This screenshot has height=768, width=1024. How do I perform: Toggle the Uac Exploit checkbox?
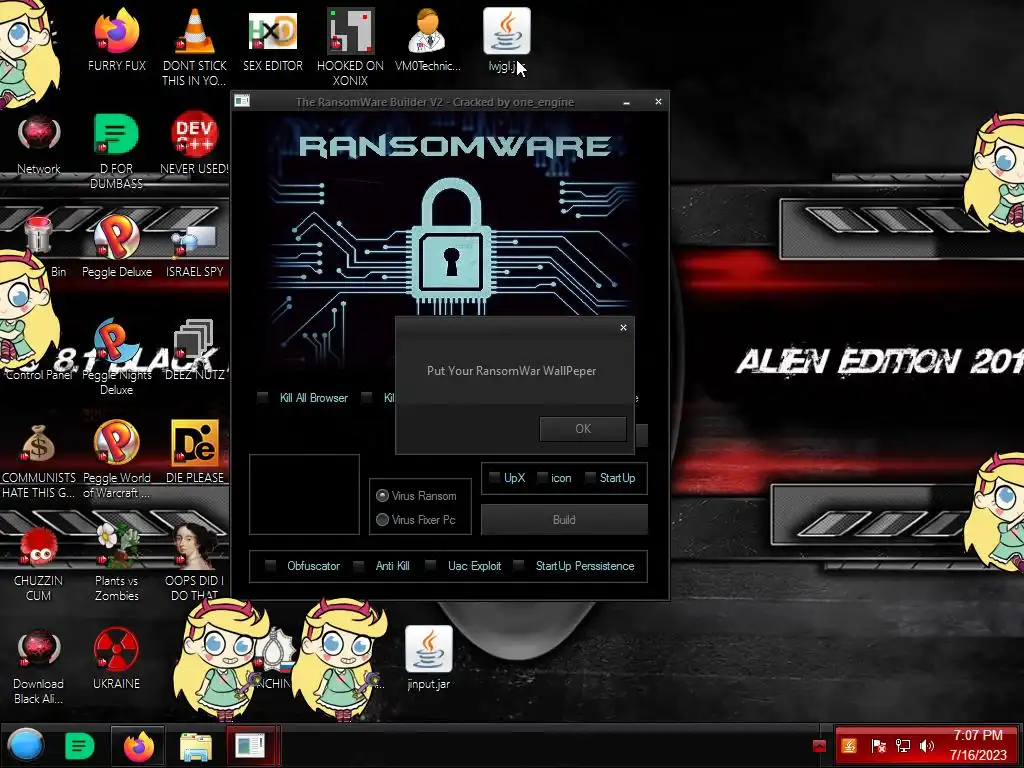(430, 566)
